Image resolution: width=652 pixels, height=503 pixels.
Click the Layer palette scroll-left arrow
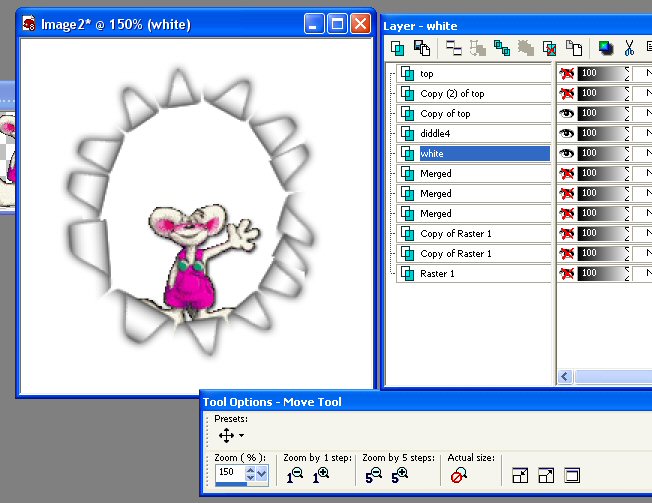click(x=565, y=377)
